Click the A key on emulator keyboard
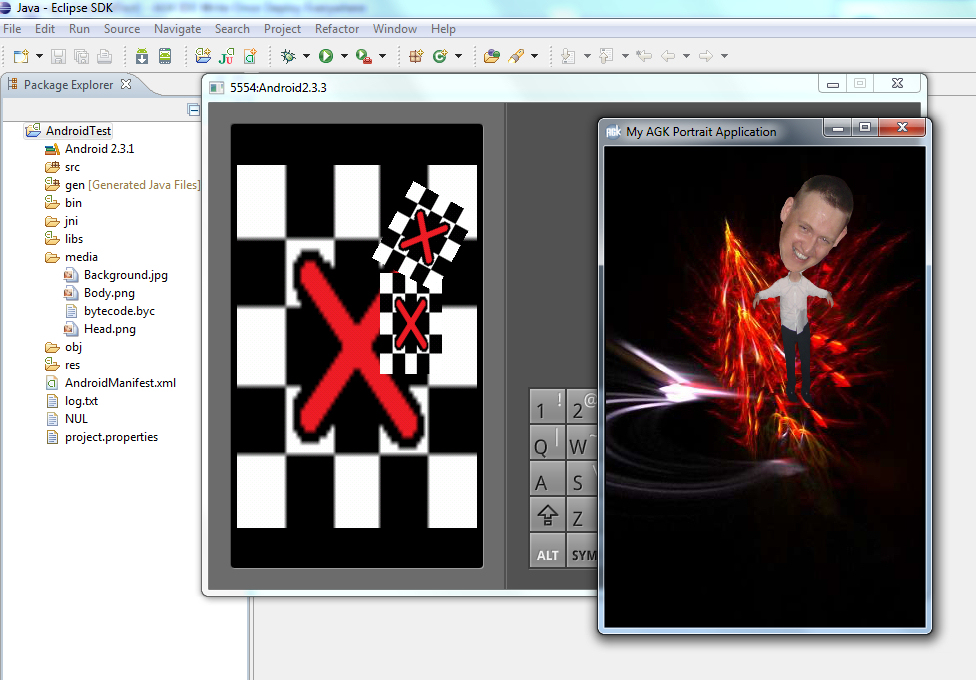 click(548, 478)
